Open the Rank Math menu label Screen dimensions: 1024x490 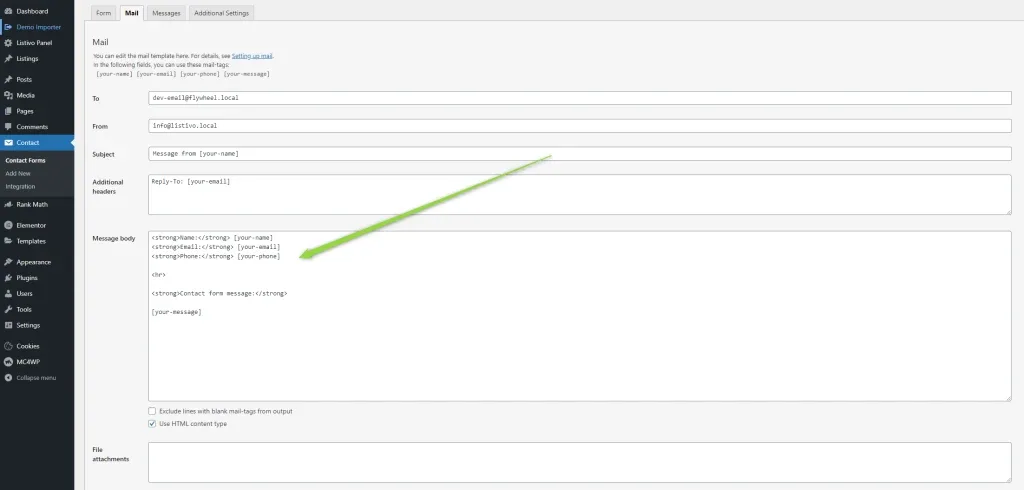pyautogui.click(x=32, y=204)
